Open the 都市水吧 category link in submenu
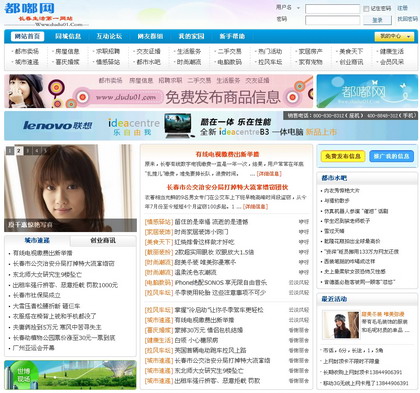Image resolution: width=420 pixels, height=393 pixels. (x=149, y=62)
